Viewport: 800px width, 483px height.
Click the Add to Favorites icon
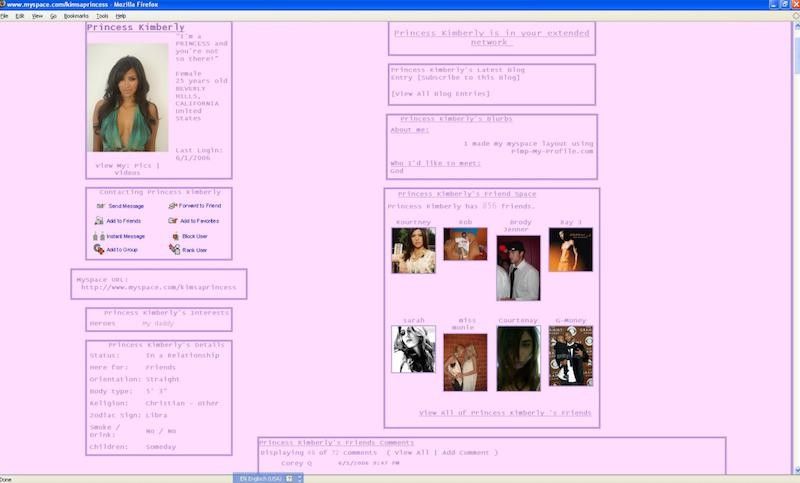coord(172,221)
